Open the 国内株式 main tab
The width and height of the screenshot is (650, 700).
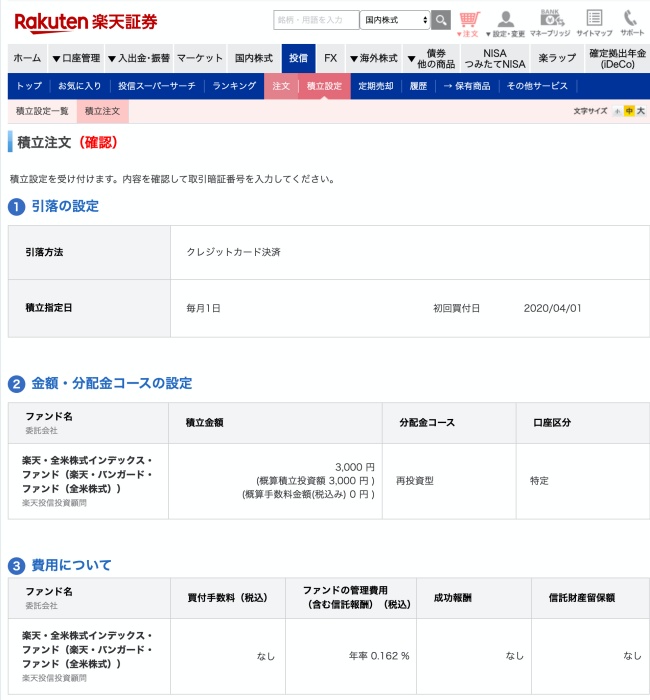point(254,58)
